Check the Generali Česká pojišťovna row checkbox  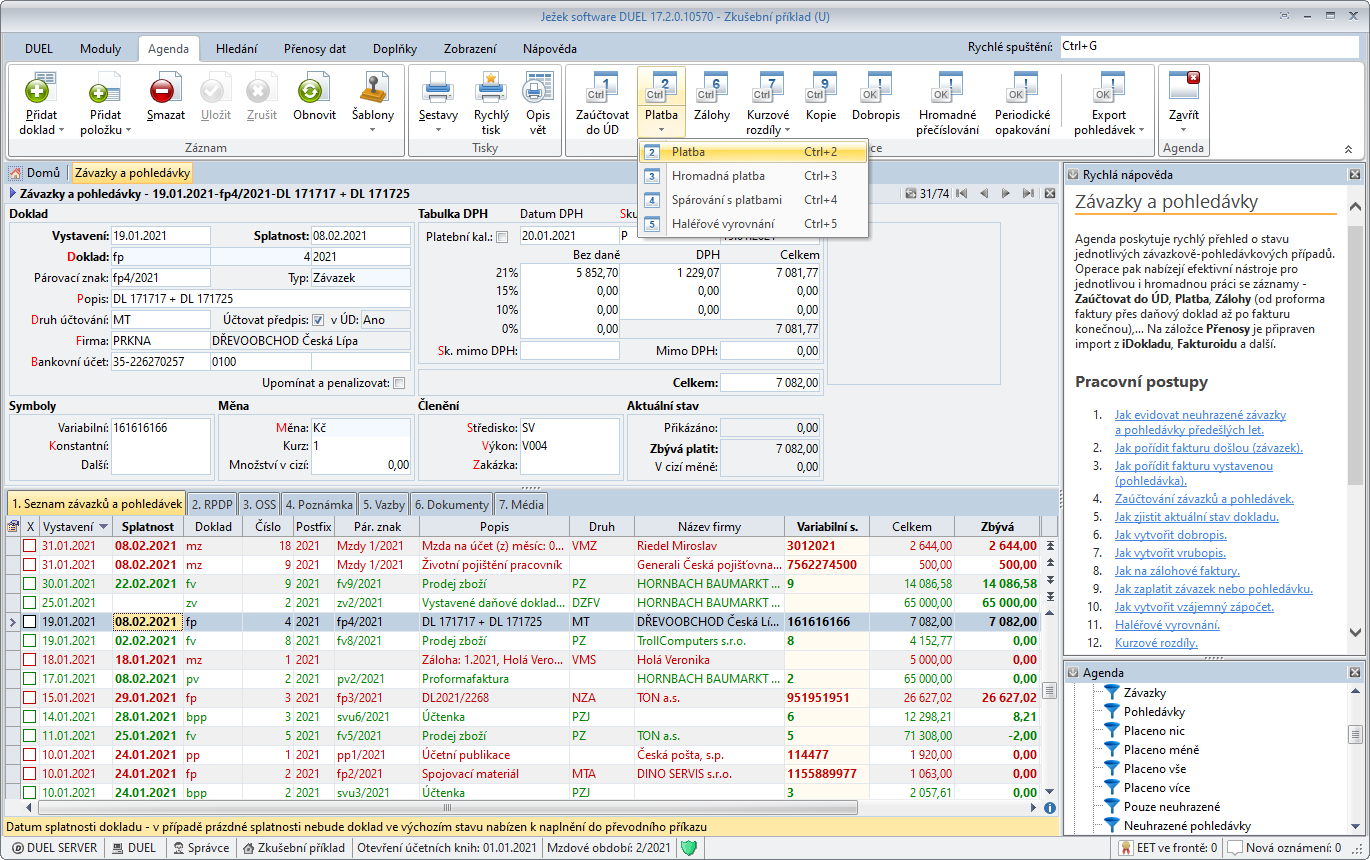click(30, 565)
